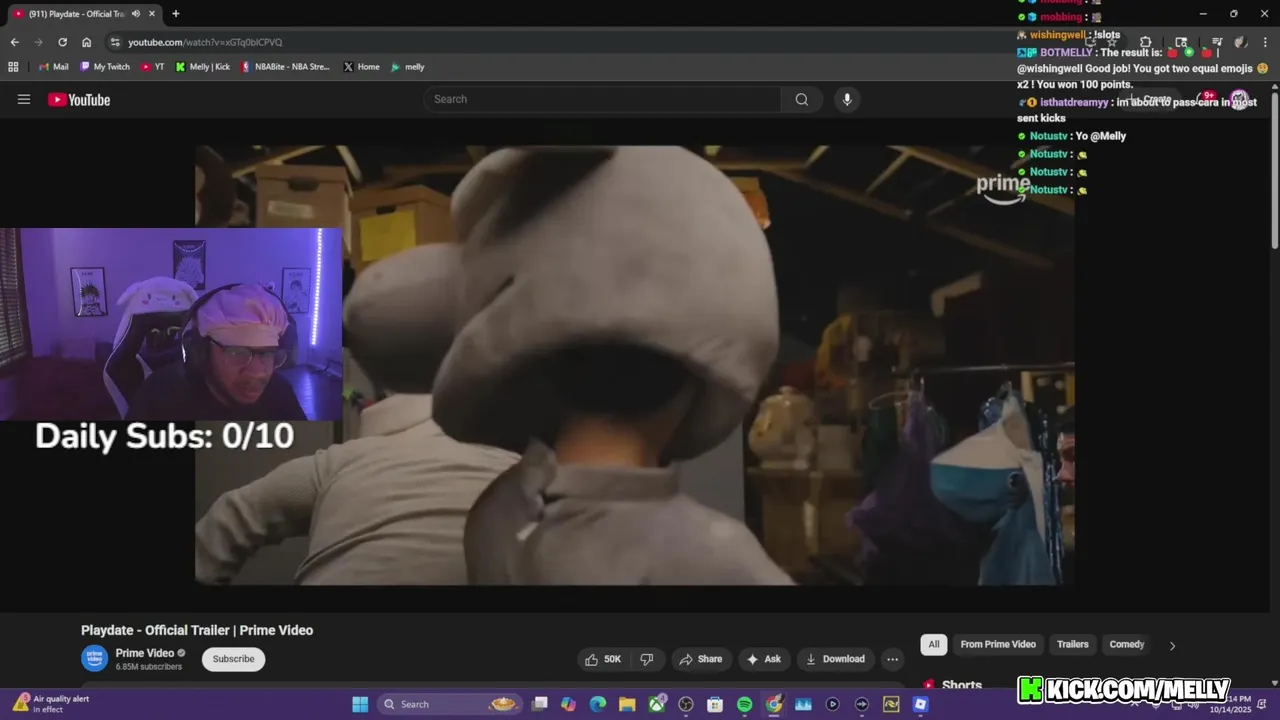
Task: Mute tab via speaker icon
Action: tap(135, 14)
